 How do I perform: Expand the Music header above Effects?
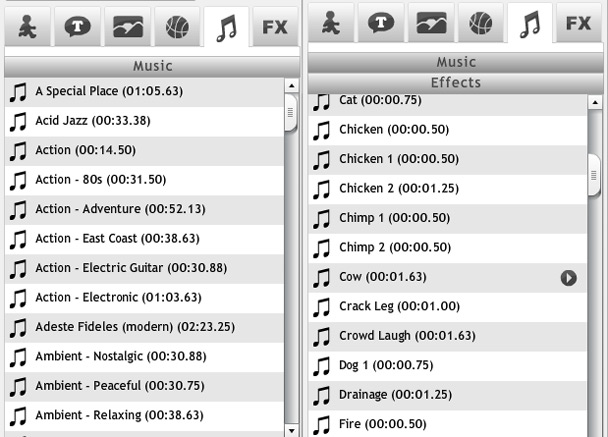point(456,63)
